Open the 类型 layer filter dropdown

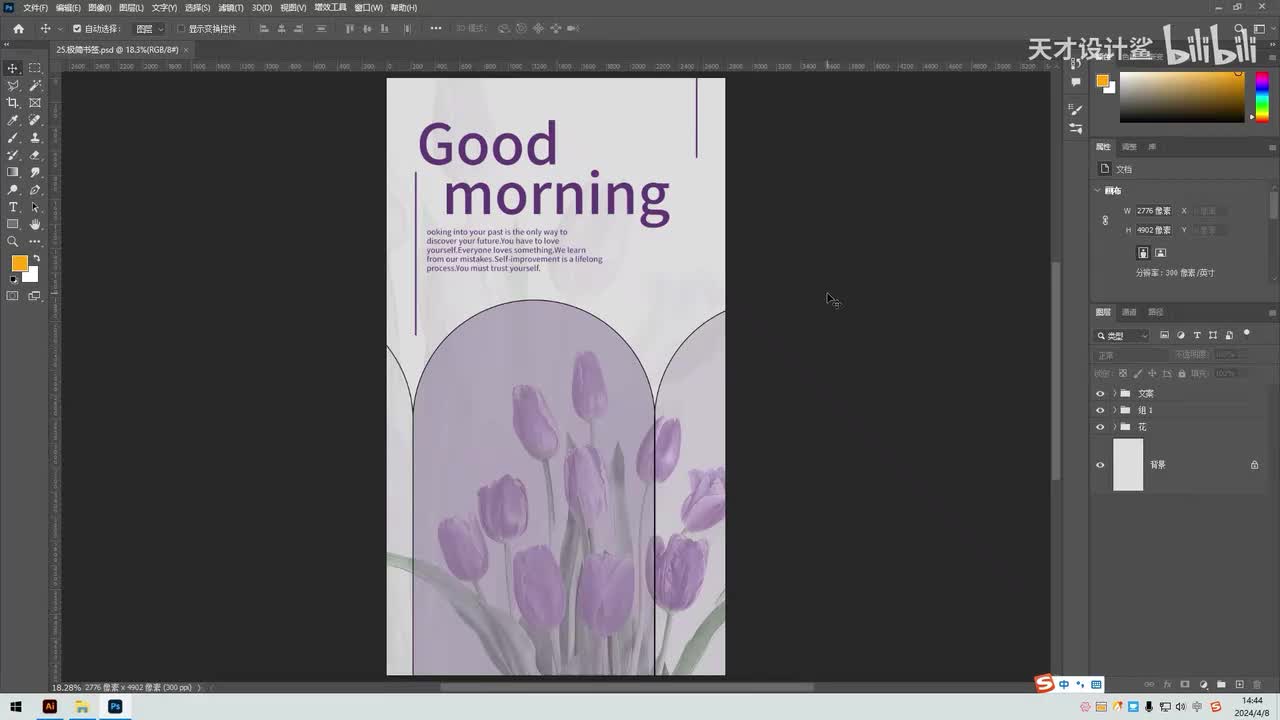(1123, 336)
